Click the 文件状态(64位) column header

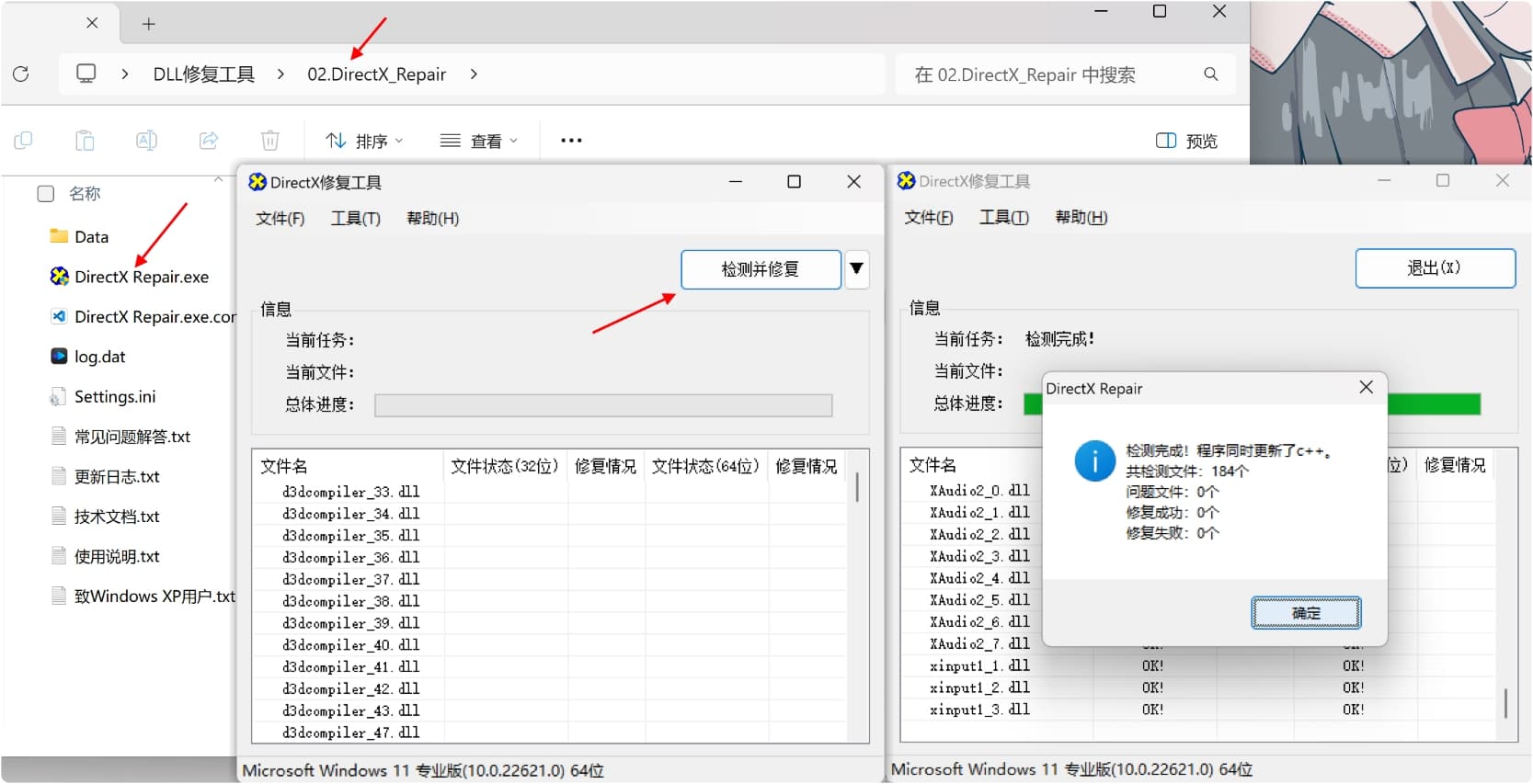coord(706,467)
